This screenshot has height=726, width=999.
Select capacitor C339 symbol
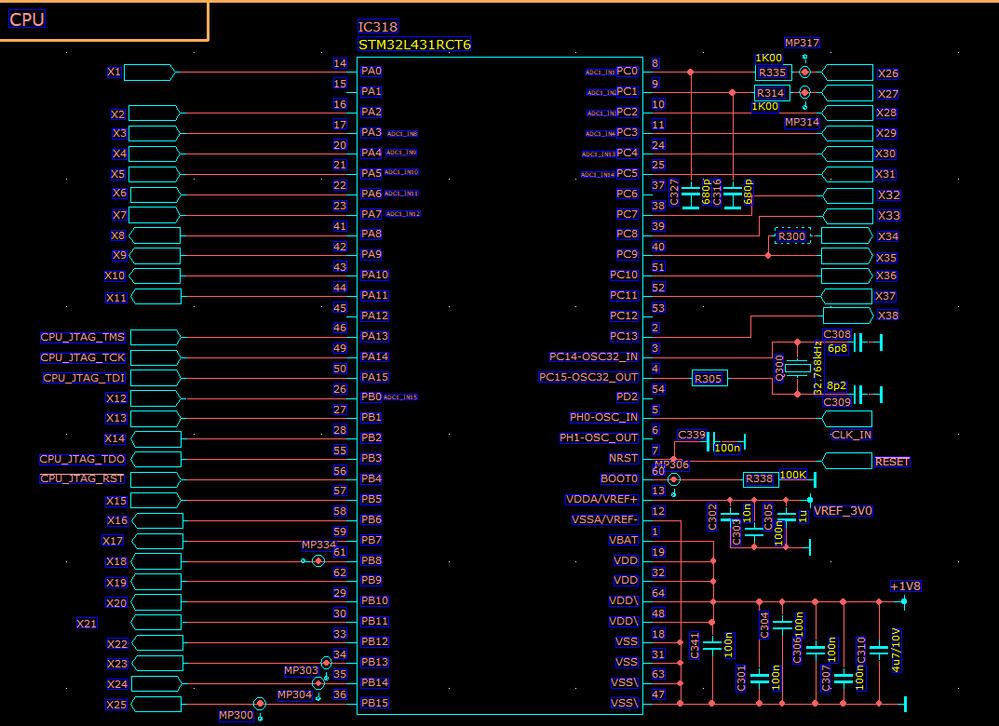[x=711, y=441]
